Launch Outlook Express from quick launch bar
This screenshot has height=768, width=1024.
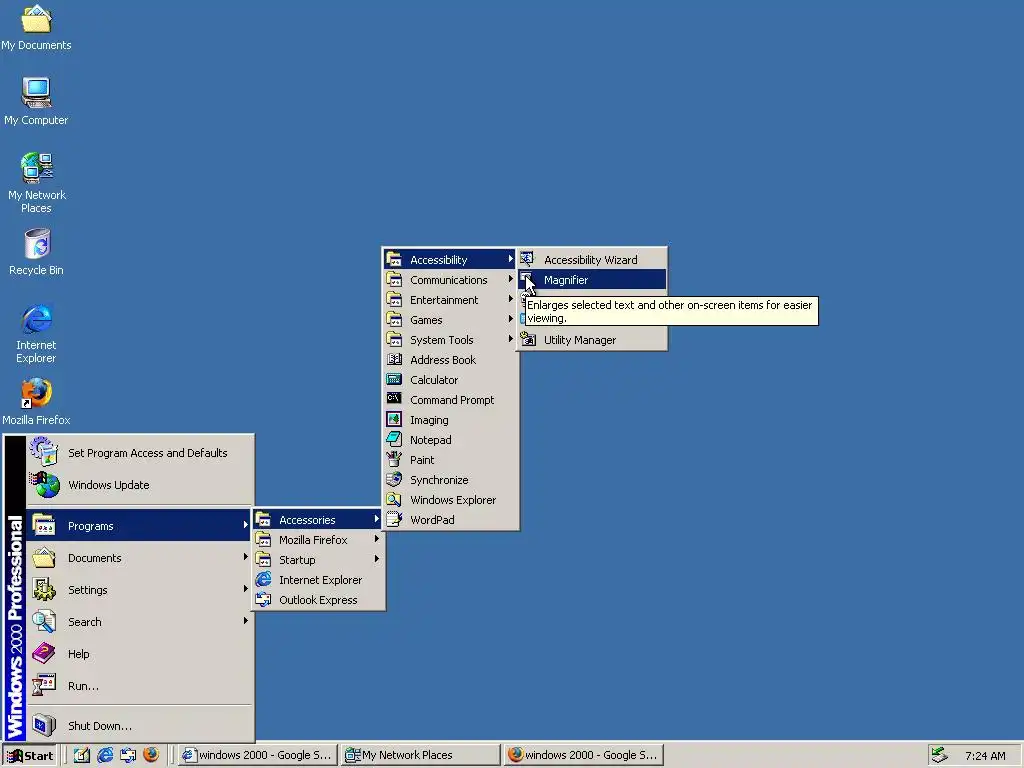point(128,755)
